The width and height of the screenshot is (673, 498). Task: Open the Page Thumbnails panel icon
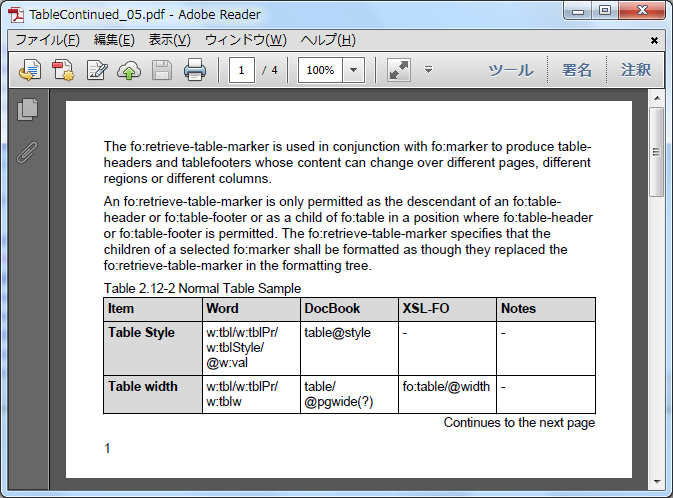tap(27, 110)
